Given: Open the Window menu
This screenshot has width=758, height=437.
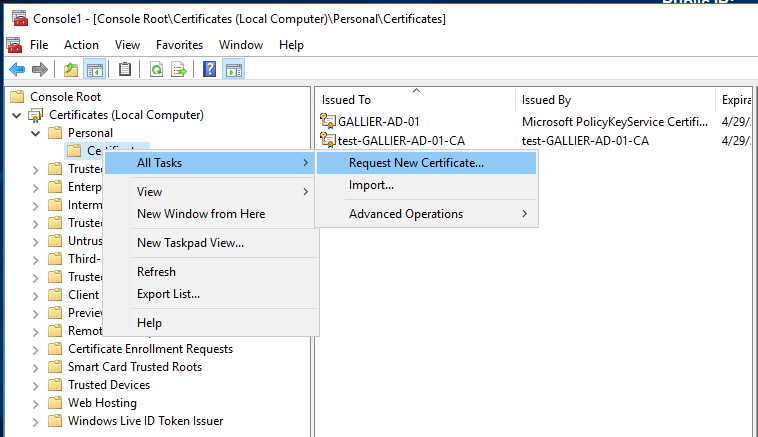Looking at the screenshot, I should [x=241, y=45].
